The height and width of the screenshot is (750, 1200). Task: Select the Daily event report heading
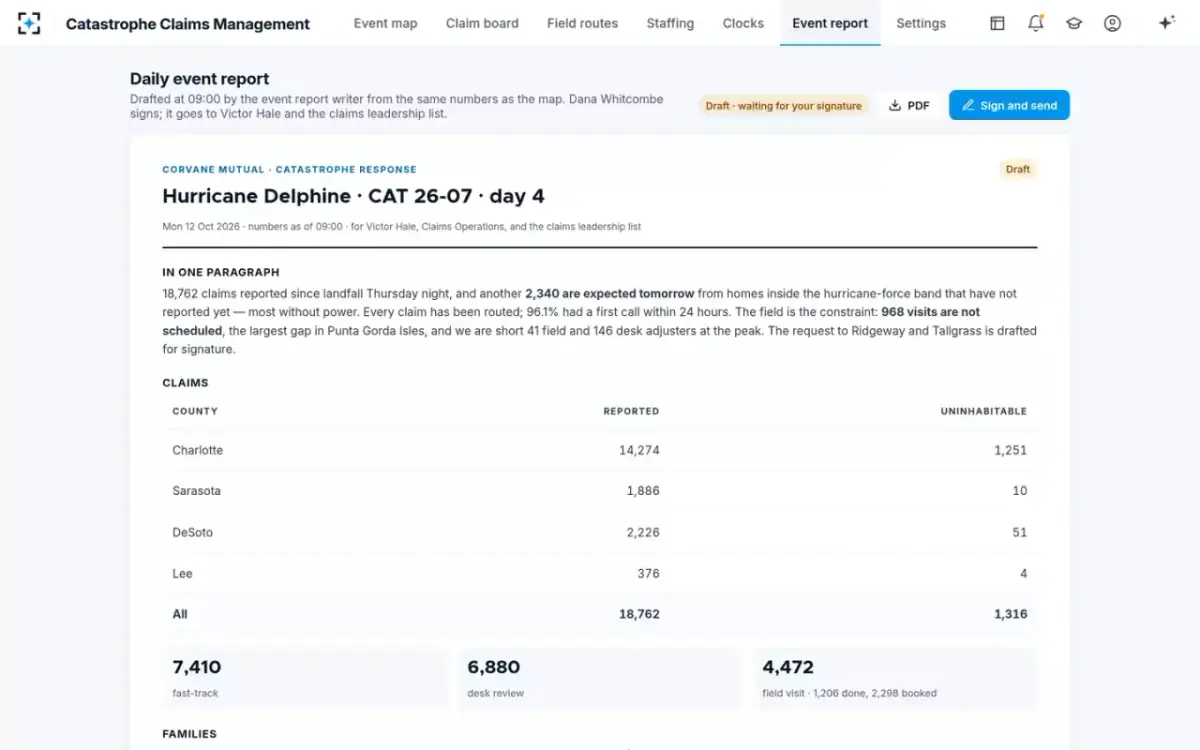[x=199, y=79]
